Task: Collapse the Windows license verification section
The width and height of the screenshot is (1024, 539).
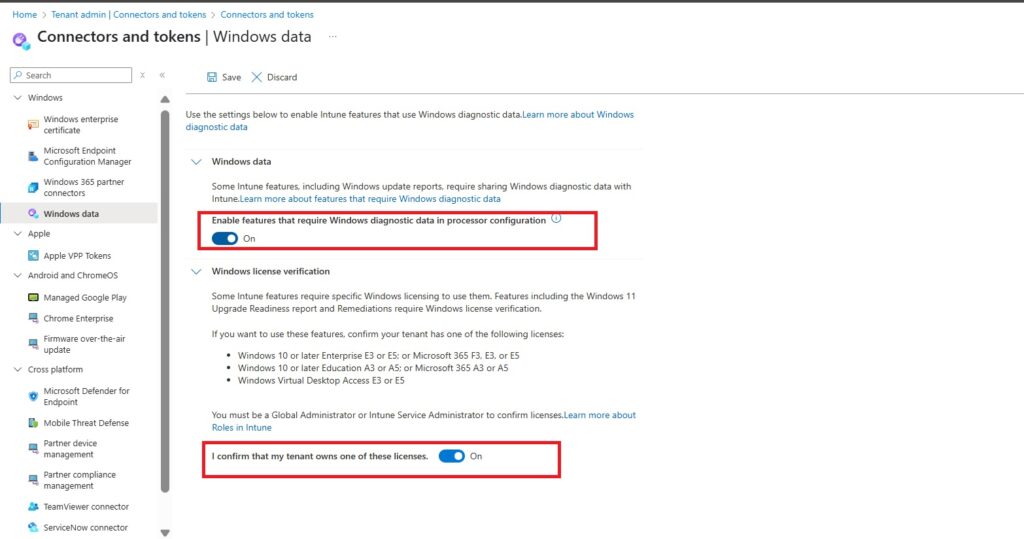Action: (x=196, y=271)
